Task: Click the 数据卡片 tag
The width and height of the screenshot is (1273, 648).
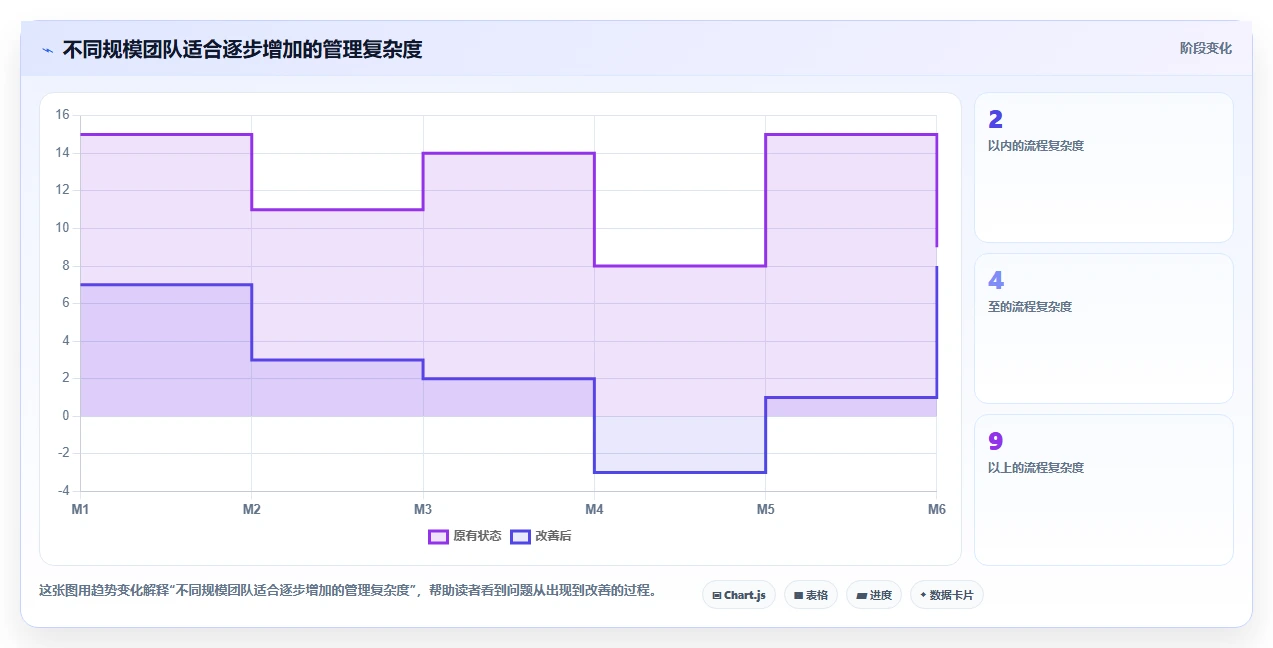Action: tap(947, 595)
